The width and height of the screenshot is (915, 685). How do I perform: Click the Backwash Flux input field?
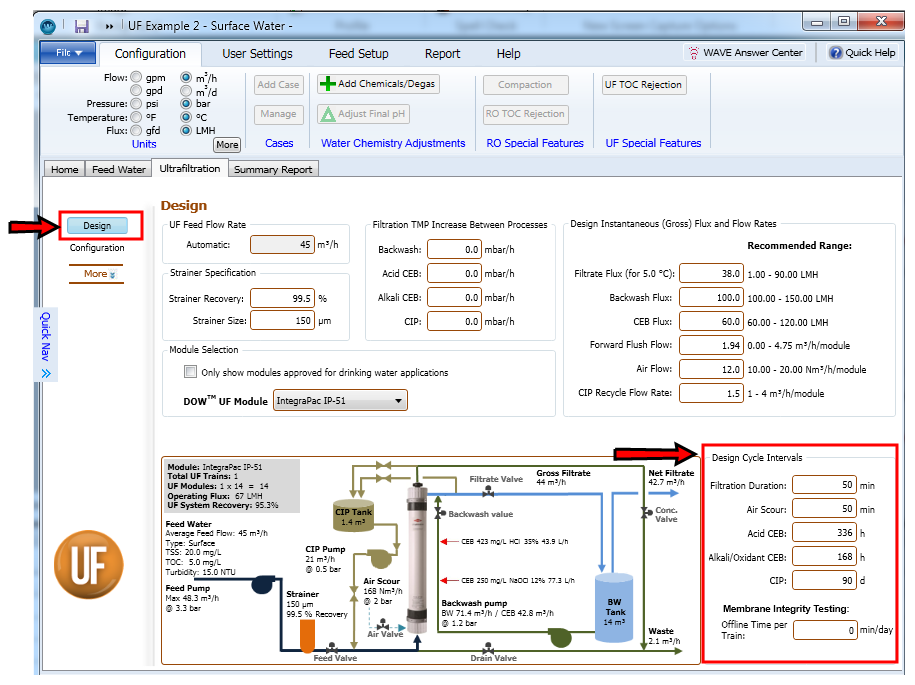[711, 298]
